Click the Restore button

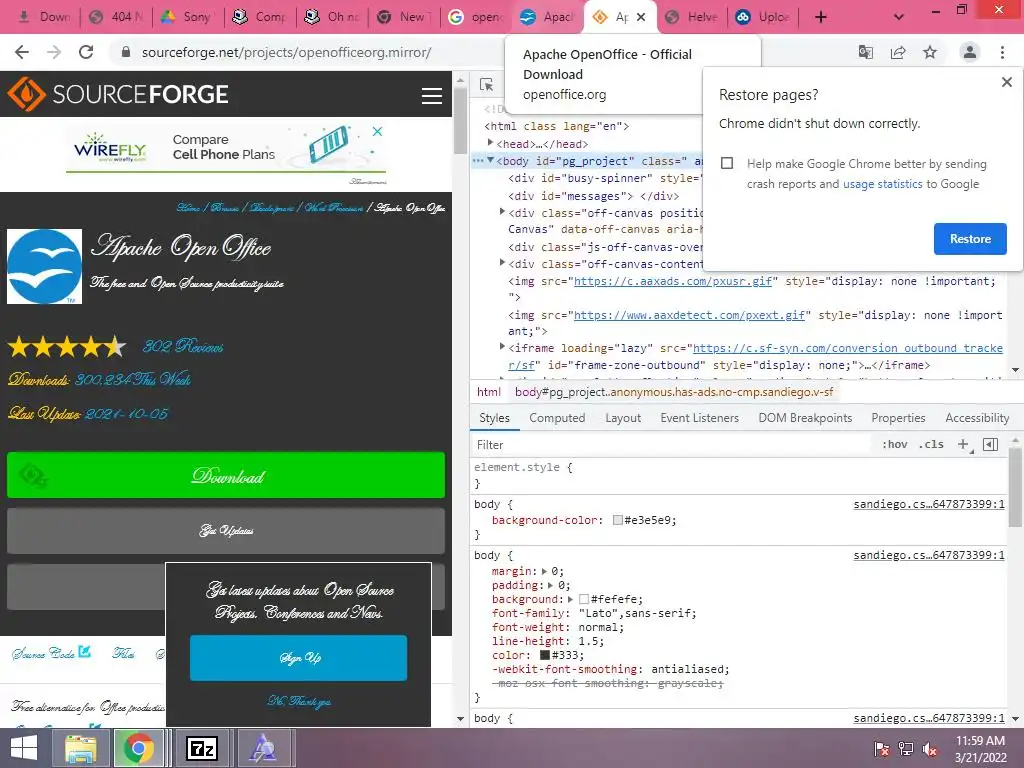coord(970,238)
